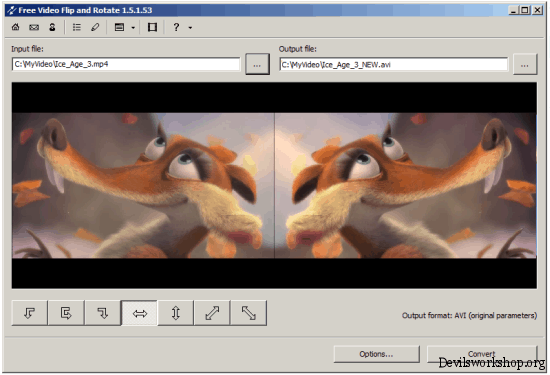Click the pencil edit icon

pos(95,27)
